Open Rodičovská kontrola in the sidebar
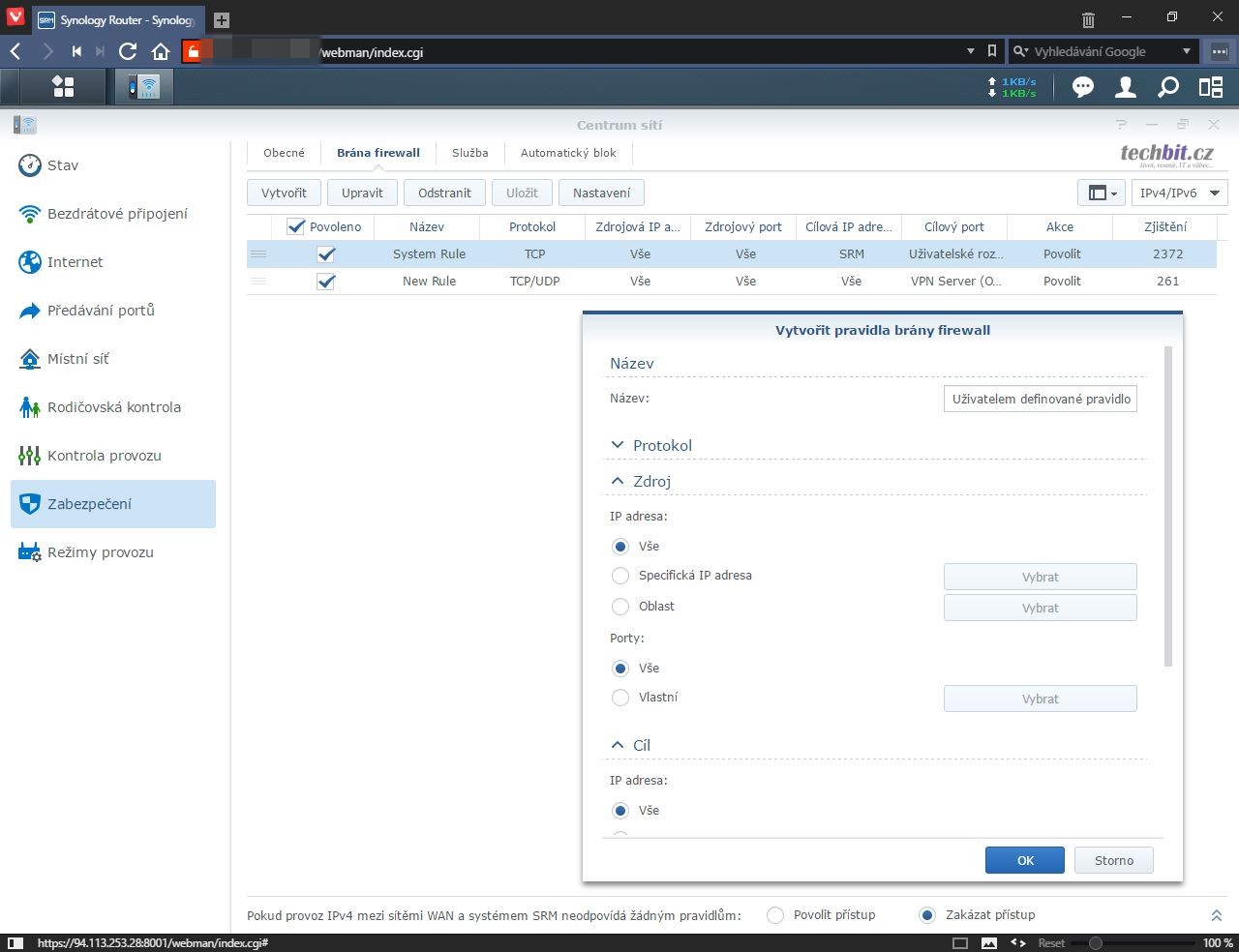The height and width of the screenshot is (952, 1239). click(x=113, y=407)
